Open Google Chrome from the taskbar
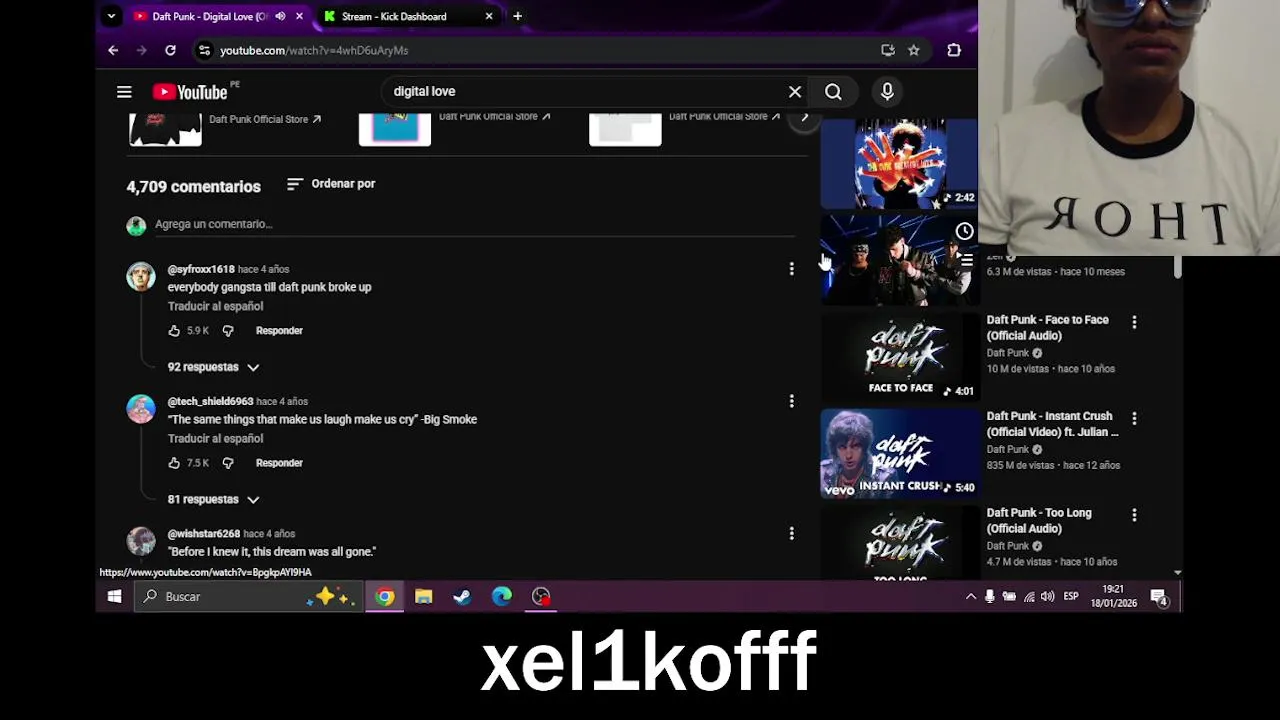This screenshot has height=720, width=1280. pos(385,597)
